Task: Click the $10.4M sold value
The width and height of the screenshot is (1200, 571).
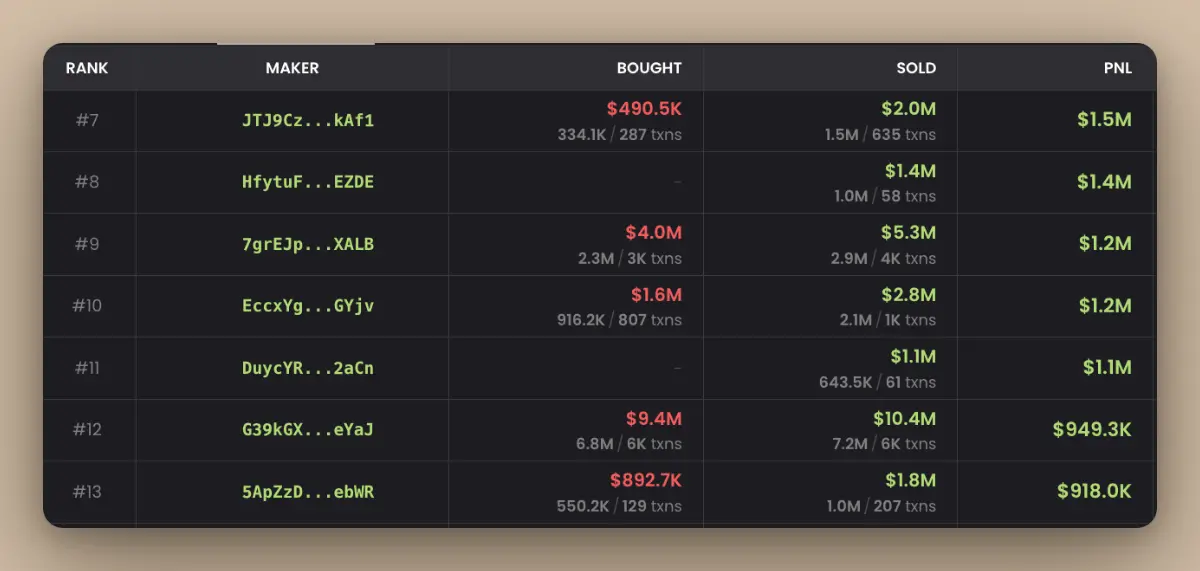Action: pyautogui.click(x=908, y=419)
